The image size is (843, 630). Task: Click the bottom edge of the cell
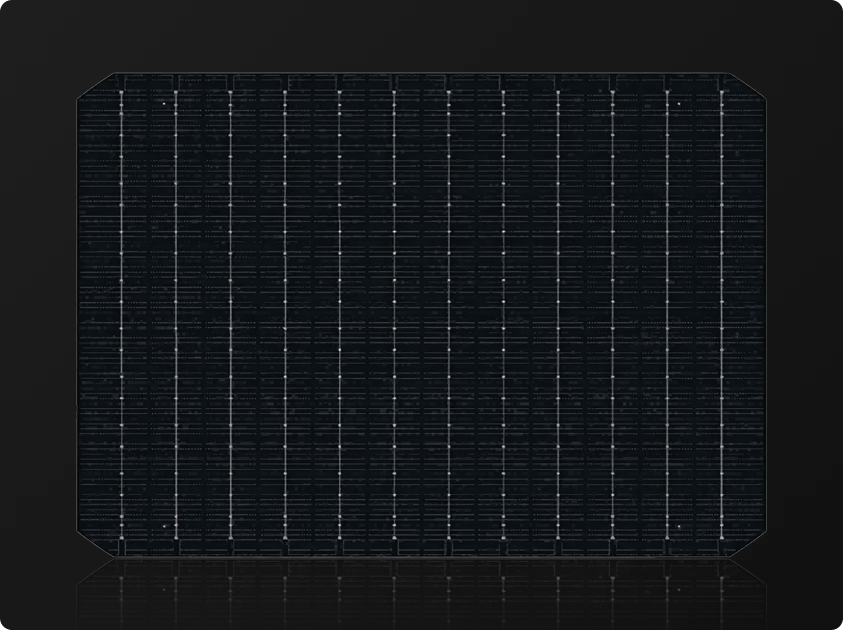point(421,558)
